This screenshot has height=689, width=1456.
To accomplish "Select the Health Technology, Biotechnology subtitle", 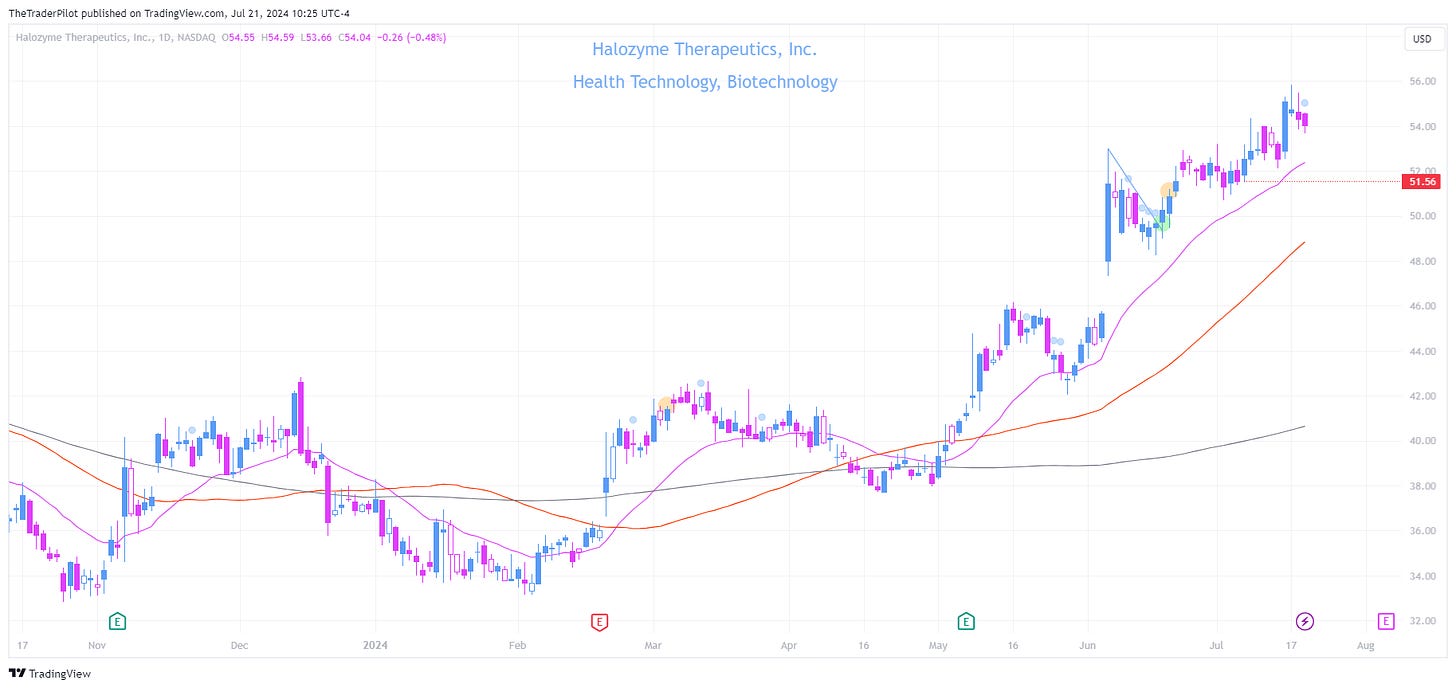I will coord(705,82).
